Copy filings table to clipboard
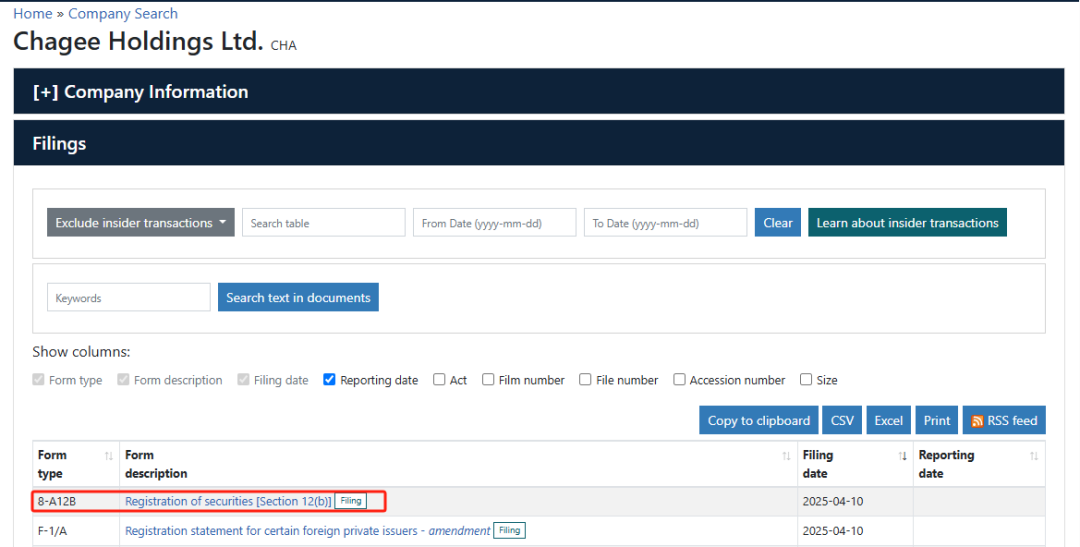The height and width of the screenshot is (547, 1080). coord(758,420)
